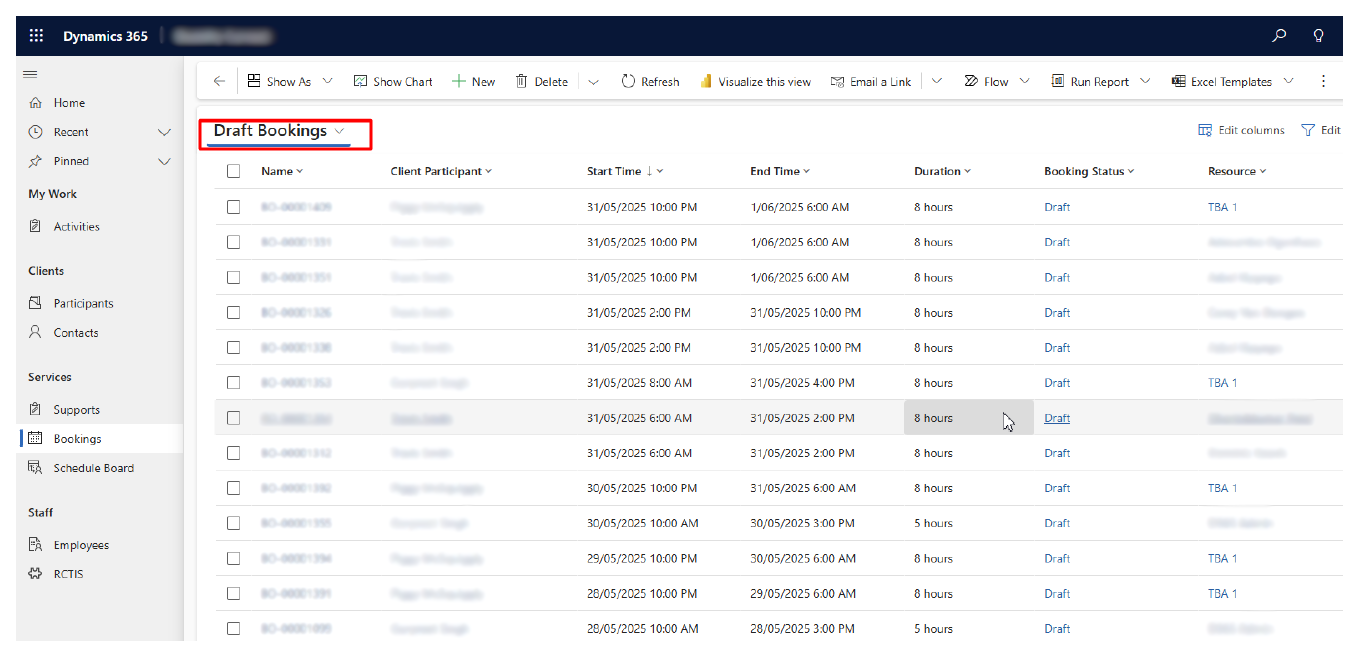Tick the select-all checkbox in header
The image size is (1366, 670).
233,171
